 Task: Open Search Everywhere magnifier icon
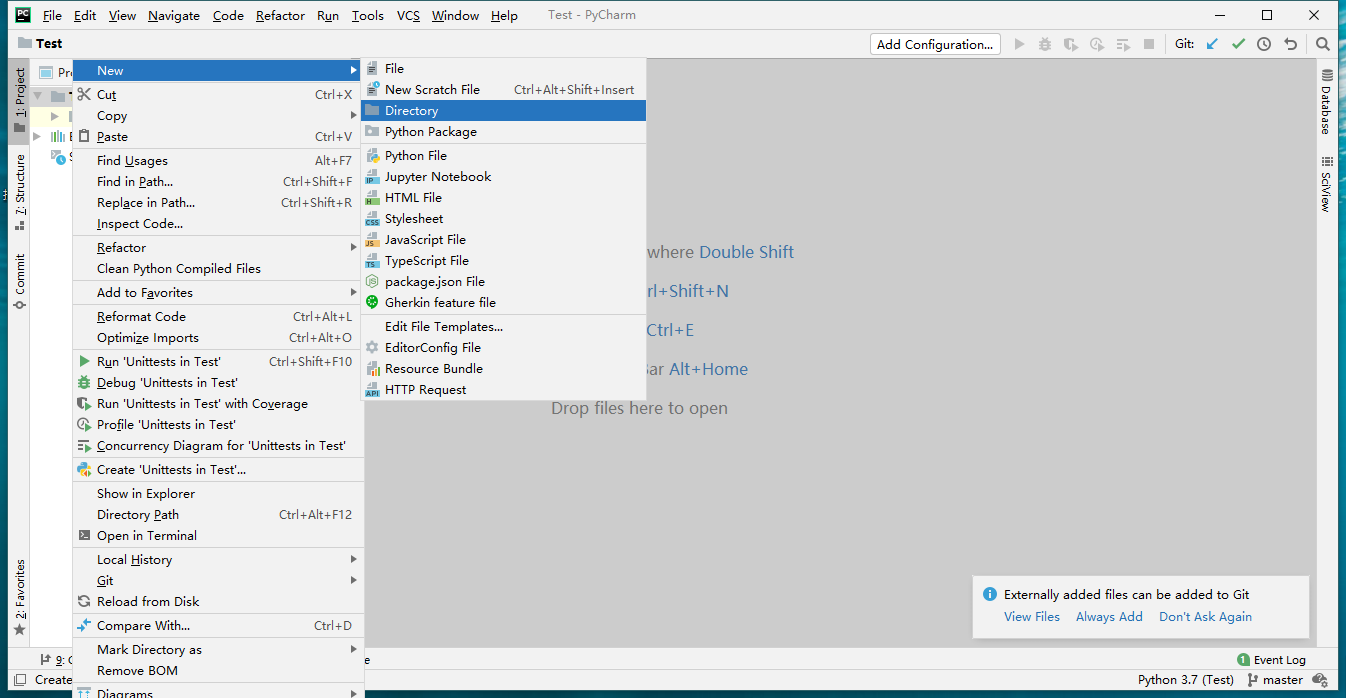coord(1323,44)
